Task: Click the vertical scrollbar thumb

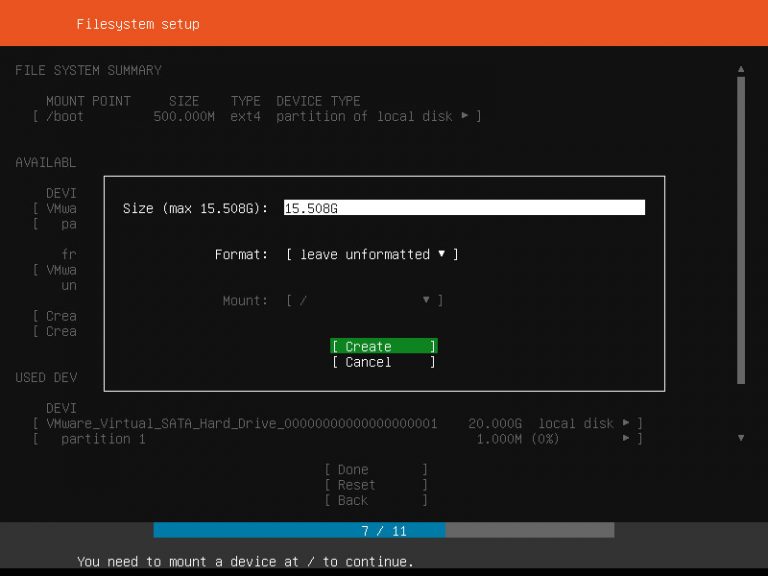Action: (741, 230)
